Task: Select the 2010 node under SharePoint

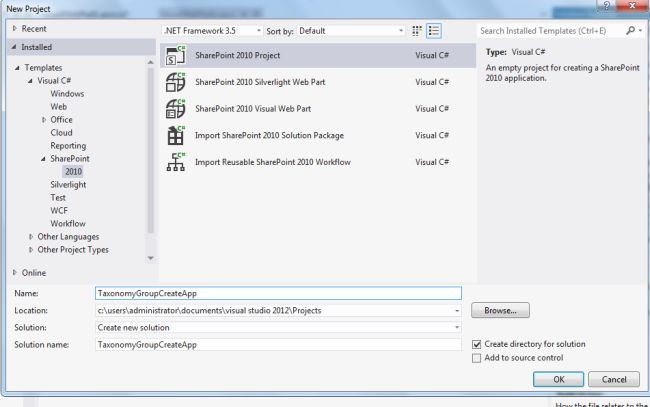Action: click(x=73, y=172)
